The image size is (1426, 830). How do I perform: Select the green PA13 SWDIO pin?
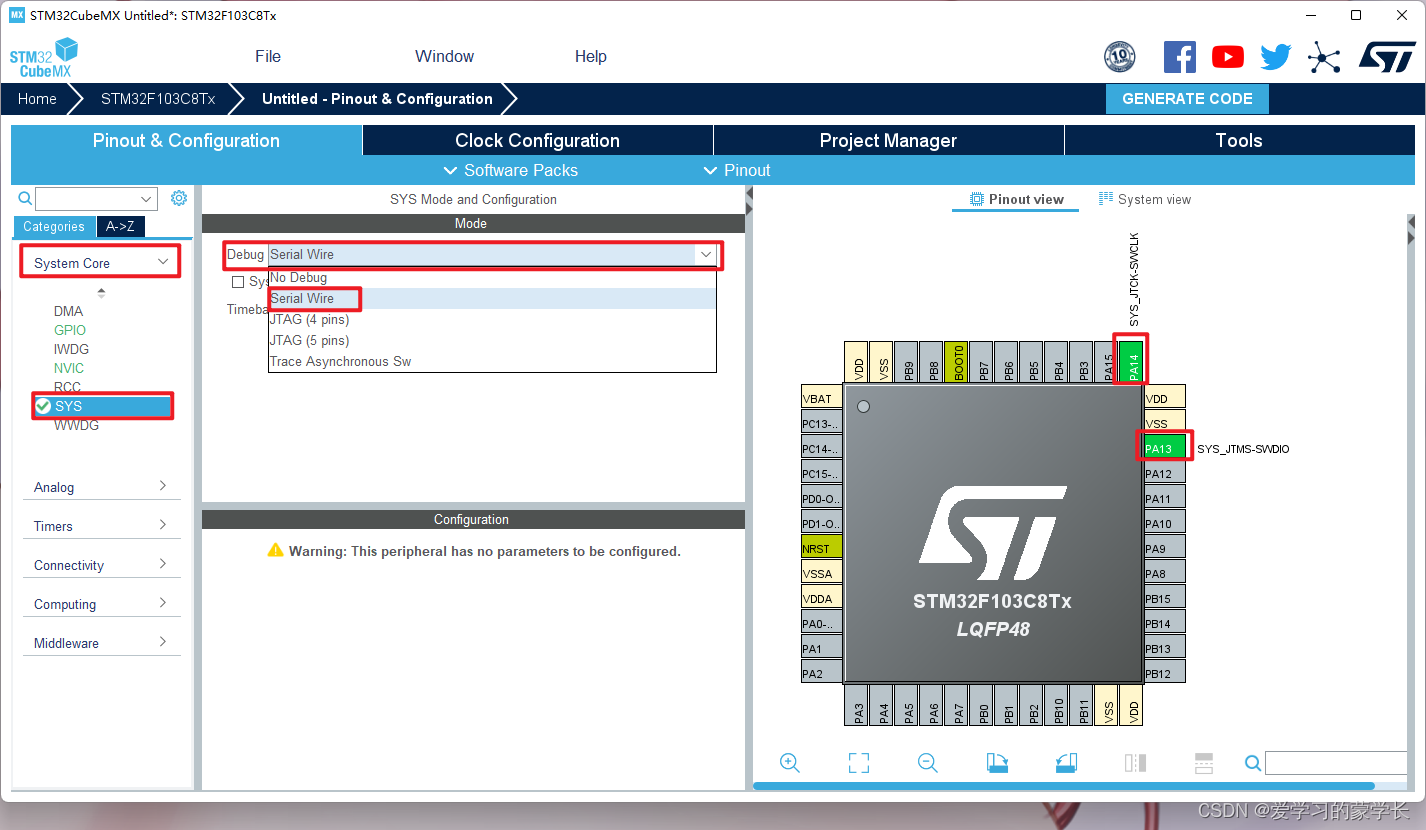pyautogui.click(x=1165, y=448)
